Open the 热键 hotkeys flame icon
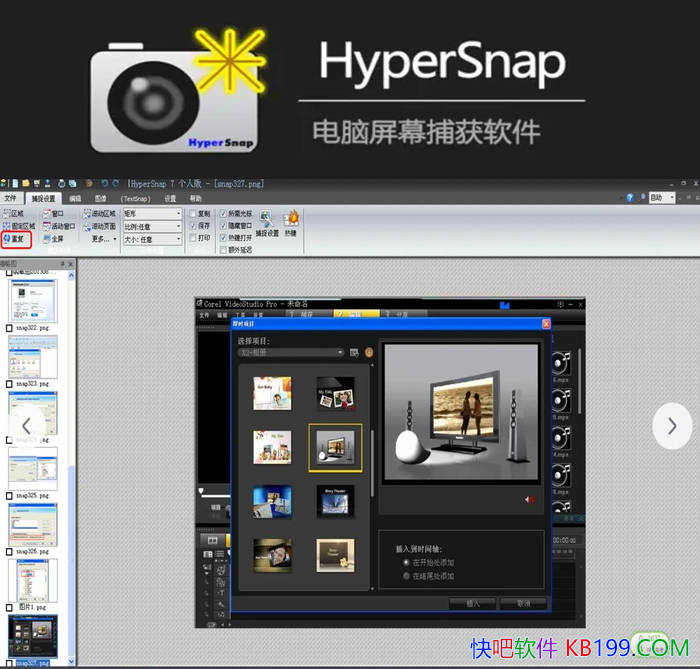This screenshot has width=700, height=669. coord(291,224)
